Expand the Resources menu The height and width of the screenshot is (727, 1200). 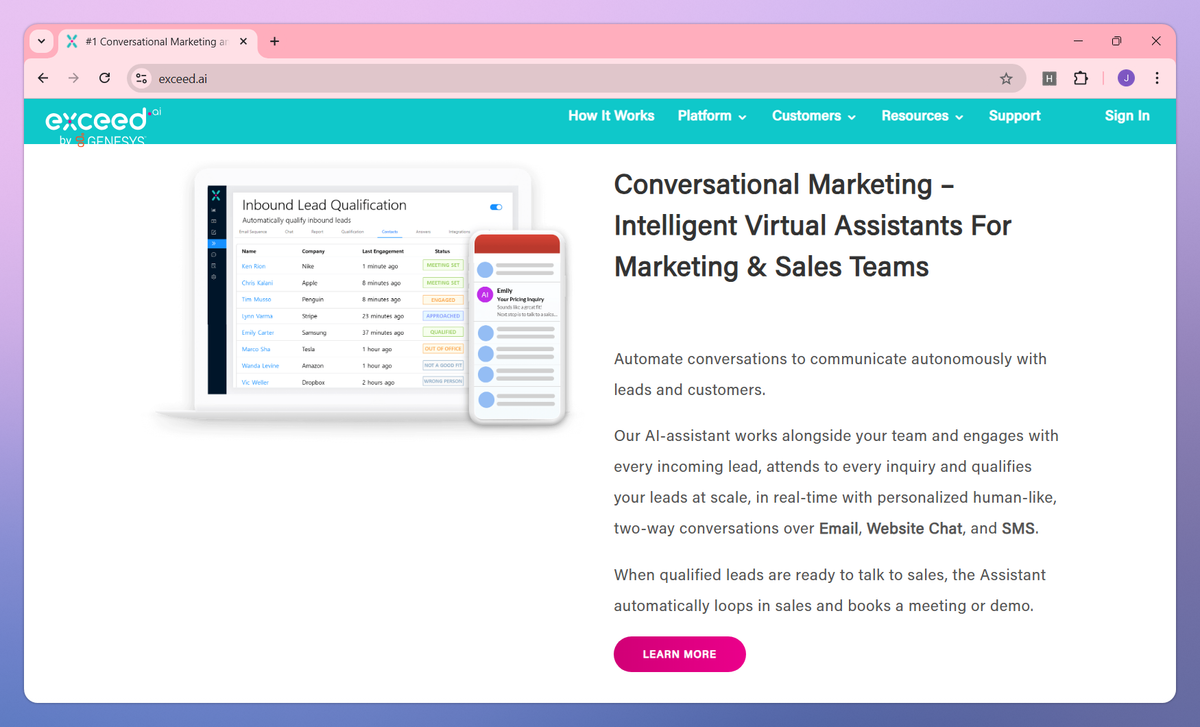[922, 116]
